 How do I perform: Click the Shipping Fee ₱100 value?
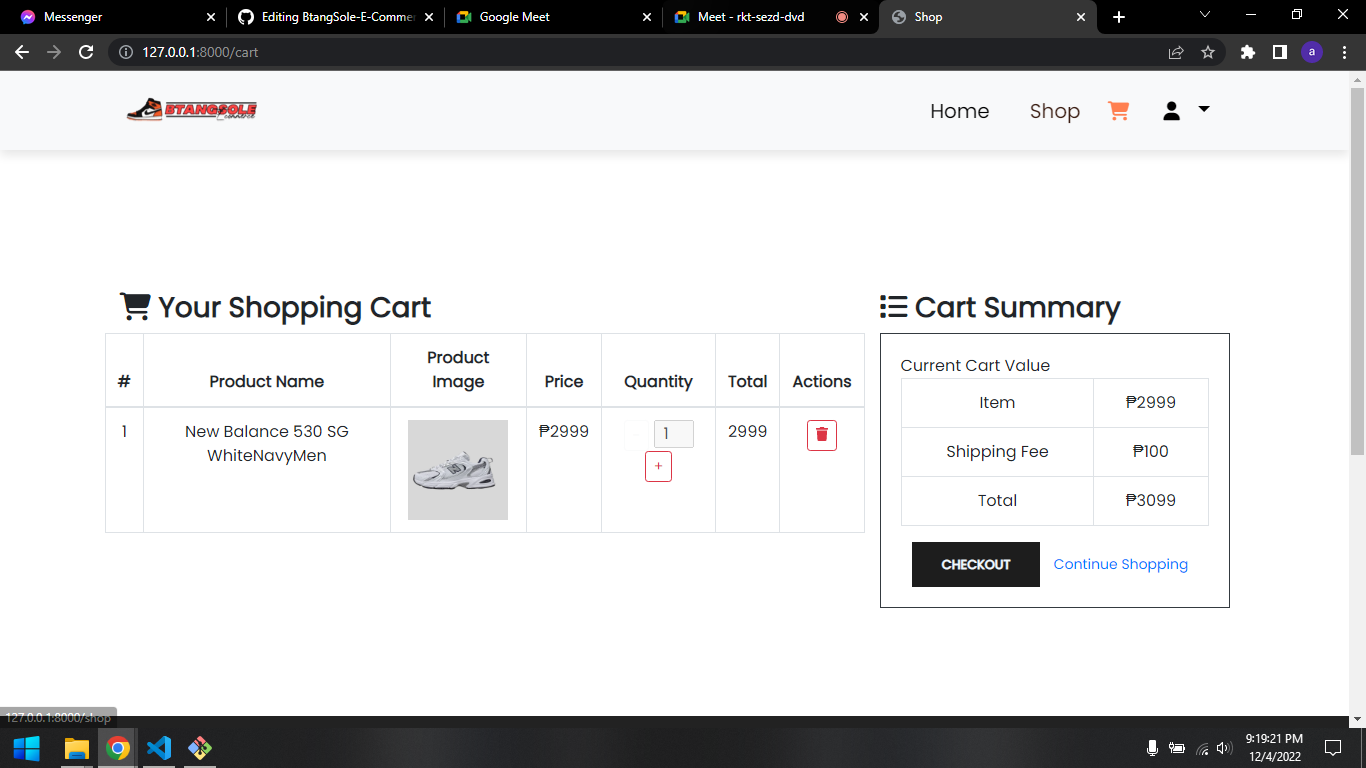click(1151, 451)
